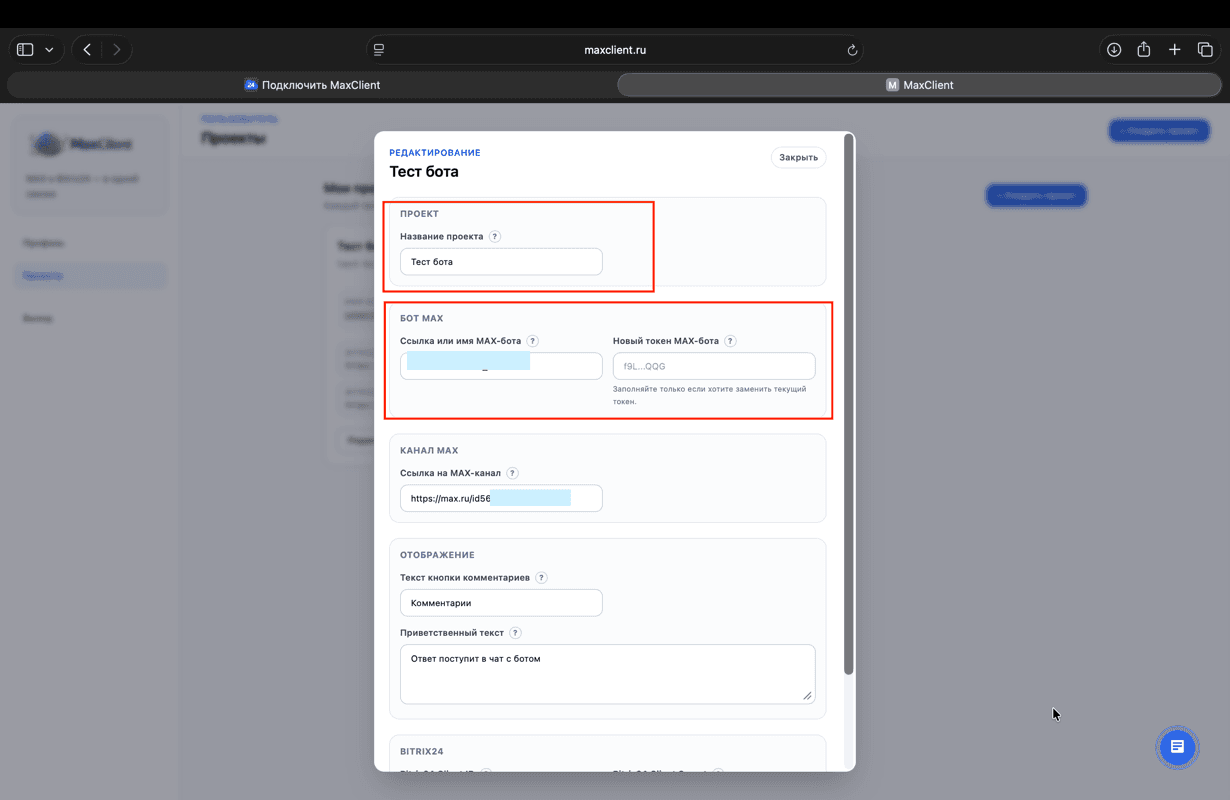Show Safari downloads
Image resolution: width=1230 pixels, height=800 pixels.
[x=1113, y=50]
